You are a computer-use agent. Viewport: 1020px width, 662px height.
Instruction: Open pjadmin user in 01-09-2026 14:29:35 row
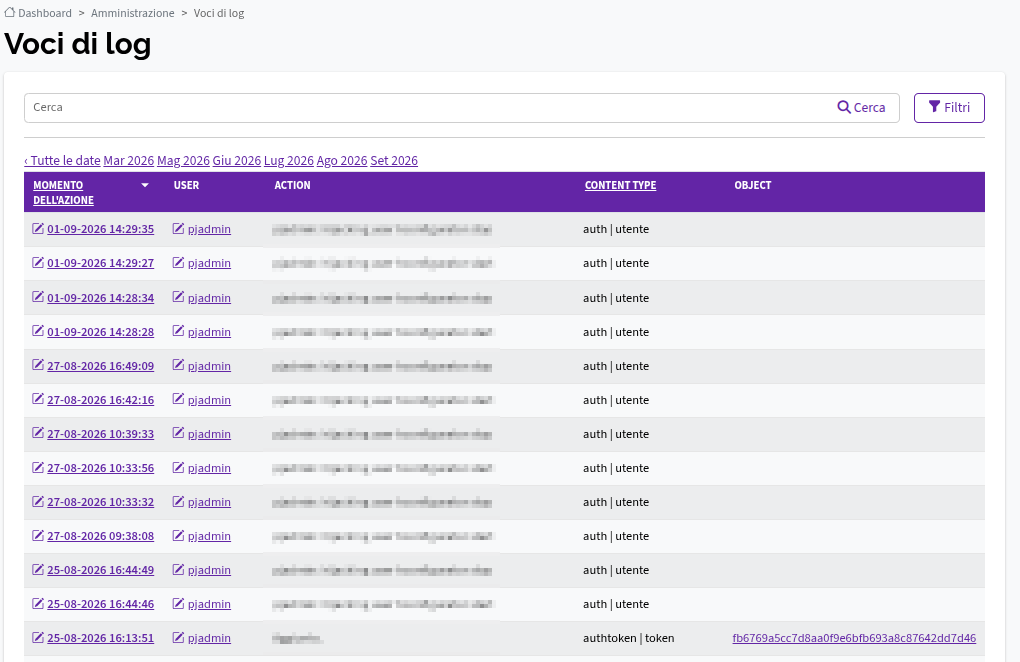(x=209, y=229)
